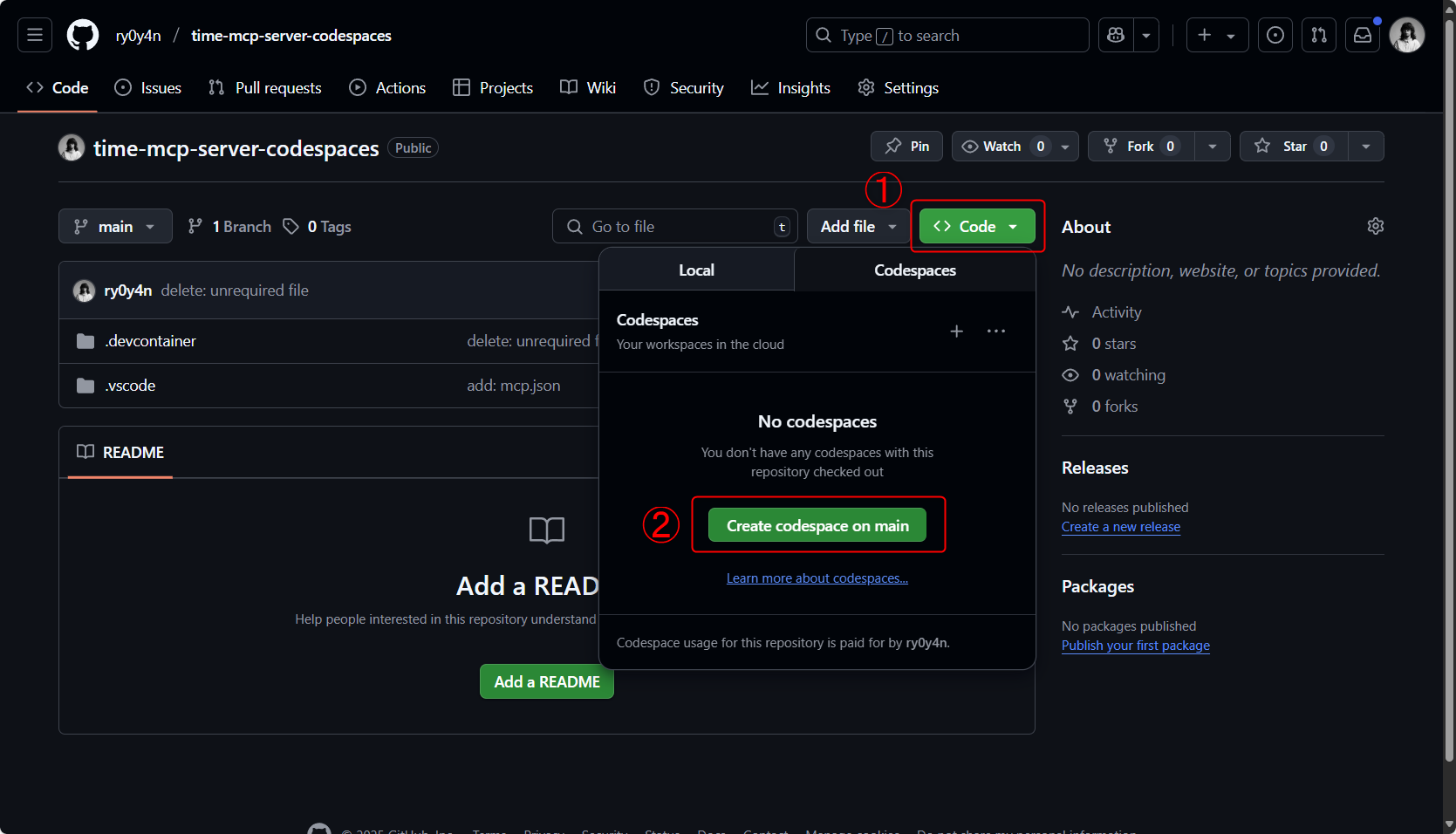Open Copilot chat icon in header
Screen dimensions: 1456x834
(1116, 35)
